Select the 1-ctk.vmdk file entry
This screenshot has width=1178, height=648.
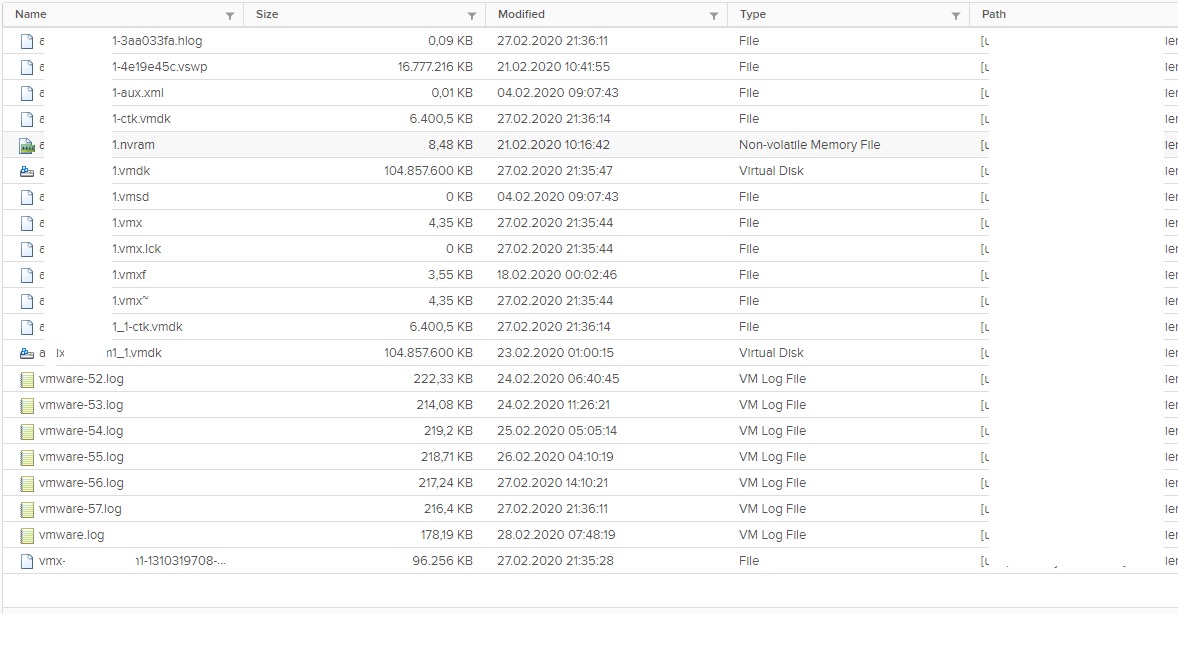142,119
